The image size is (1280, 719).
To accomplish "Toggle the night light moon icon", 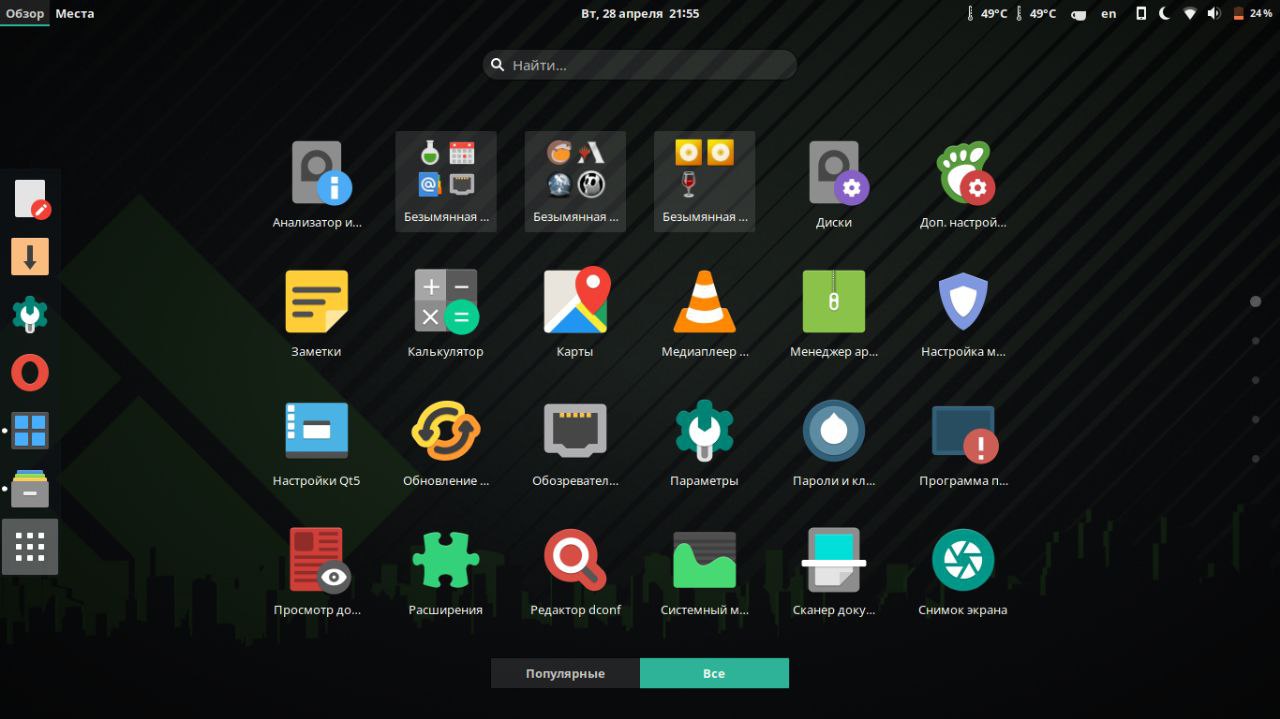I will click(x=1165, y=13).
